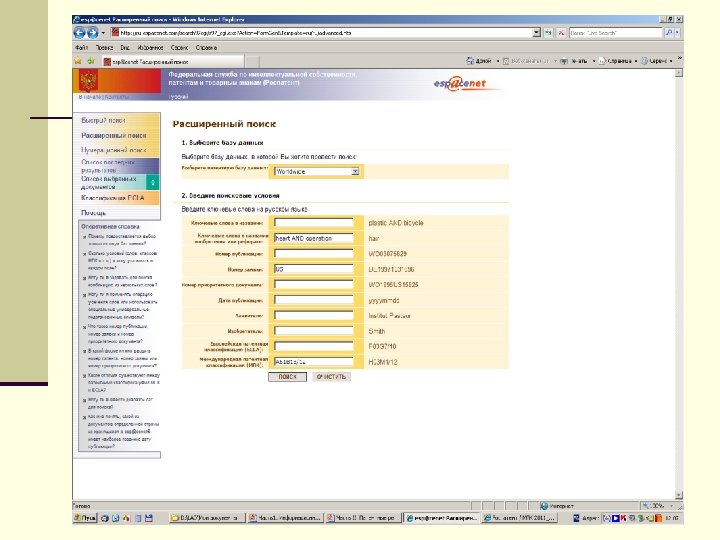Viewport: 720px width, 540px height.
Task: Click the ОЧИСТИТЬ clear button
Action: 332,377
